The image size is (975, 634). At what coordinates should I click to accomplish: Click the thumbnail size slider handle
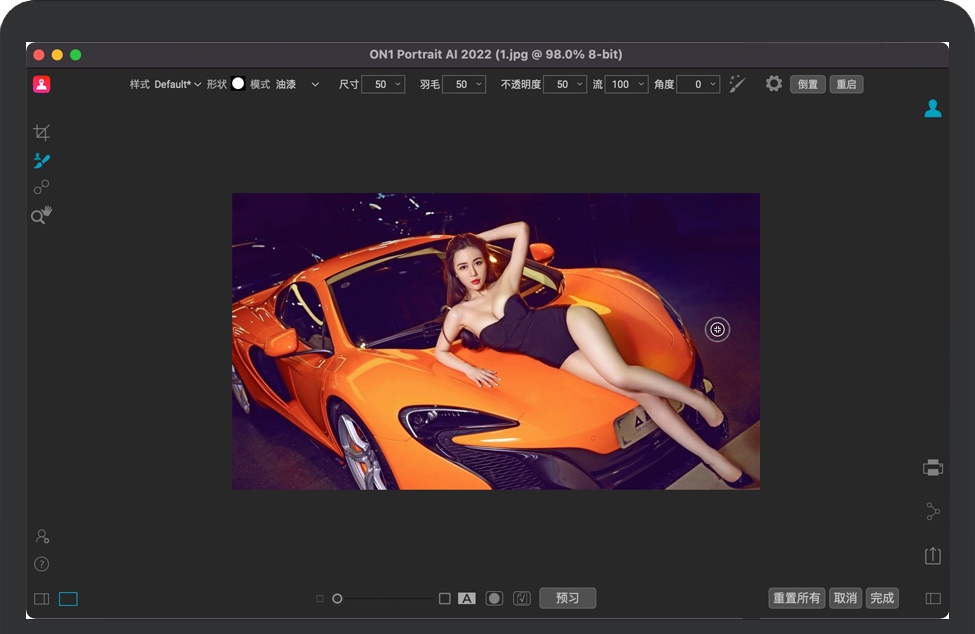point(337,598)
